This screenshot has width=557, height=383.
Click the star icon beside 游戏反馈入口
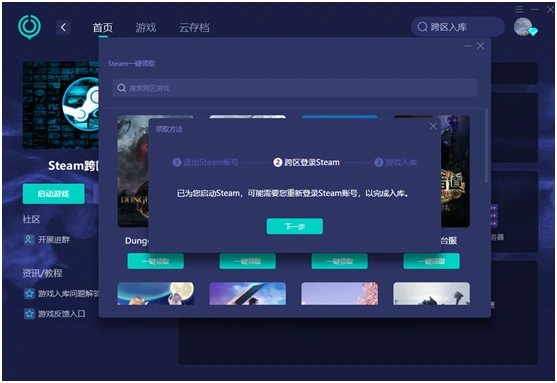pyautogui.click(x=29, y=314)
